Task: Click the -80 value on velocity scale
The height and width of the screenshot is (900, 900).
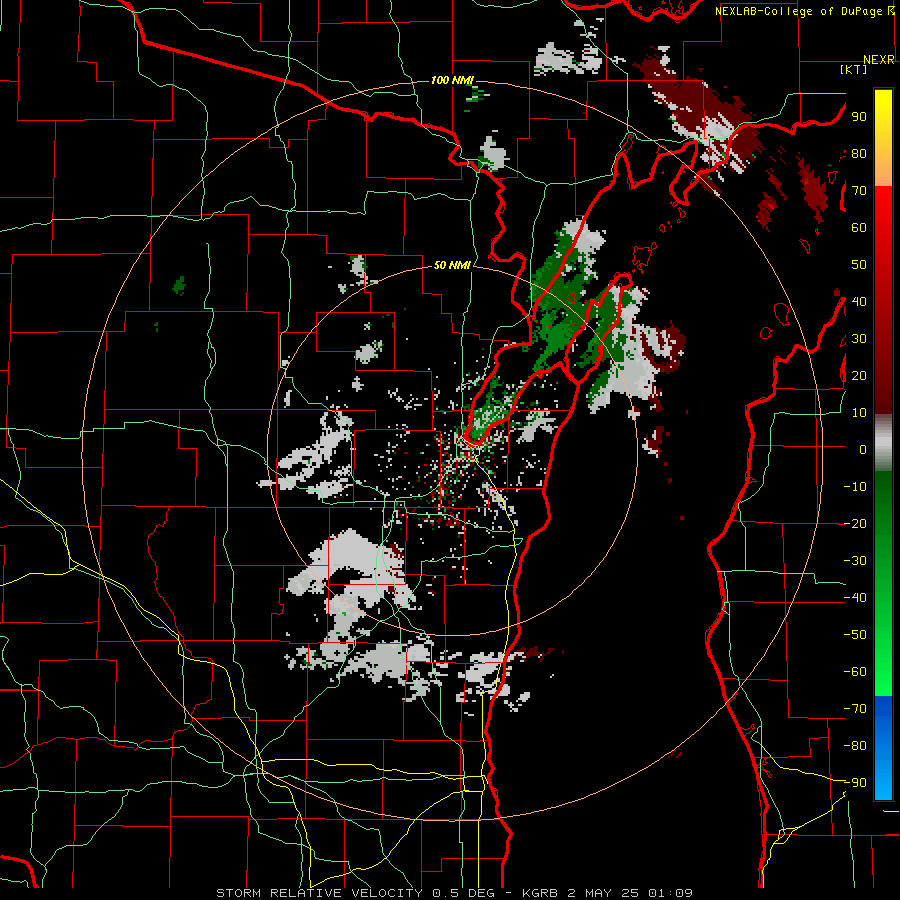Action: (x=855, y=746)
